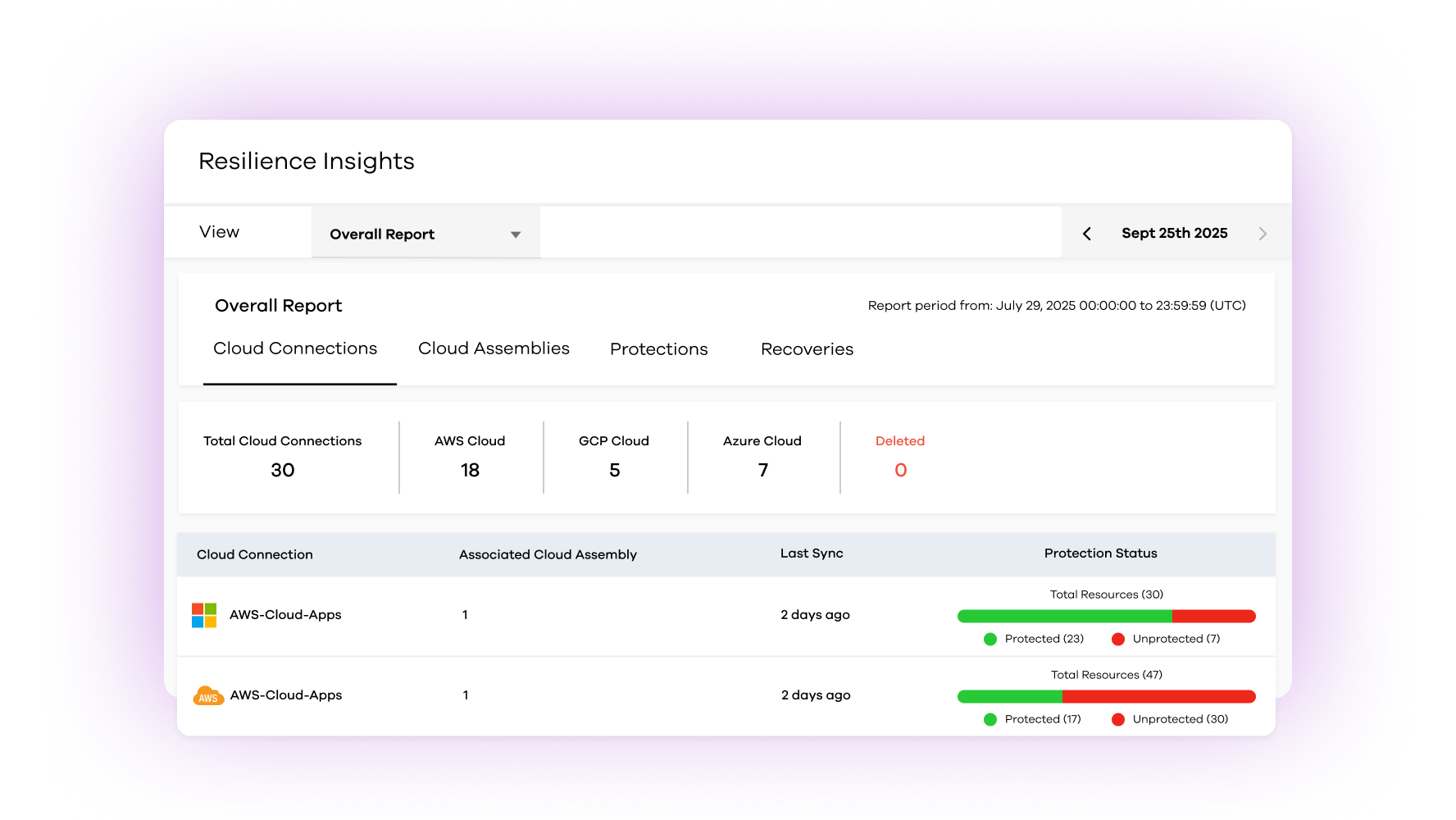
Task: Click the Deleted connections count
Action: pyautogui.click(x=900, y=471)
